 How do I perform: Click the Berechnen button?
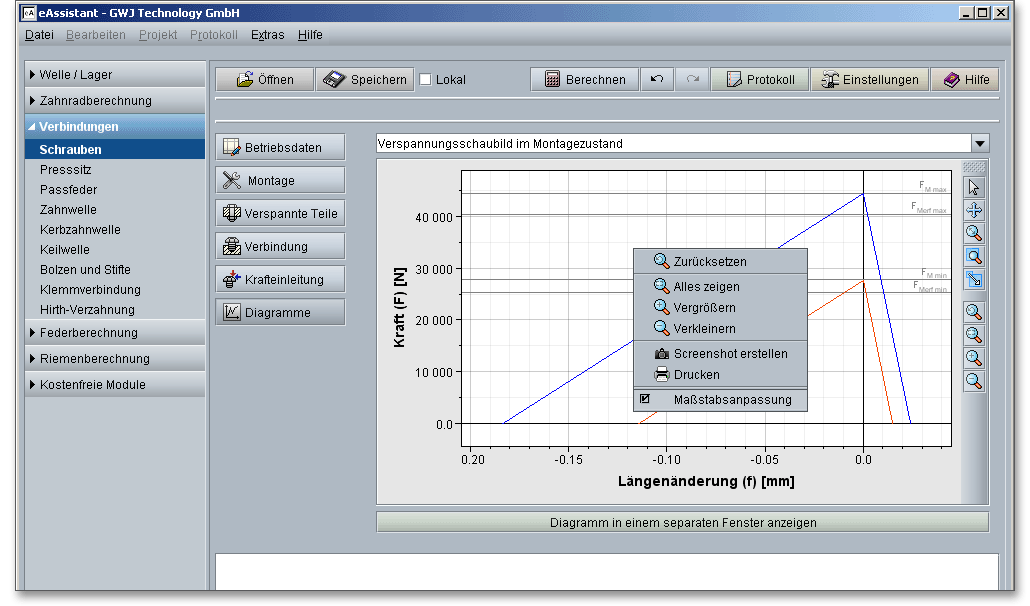585,80
